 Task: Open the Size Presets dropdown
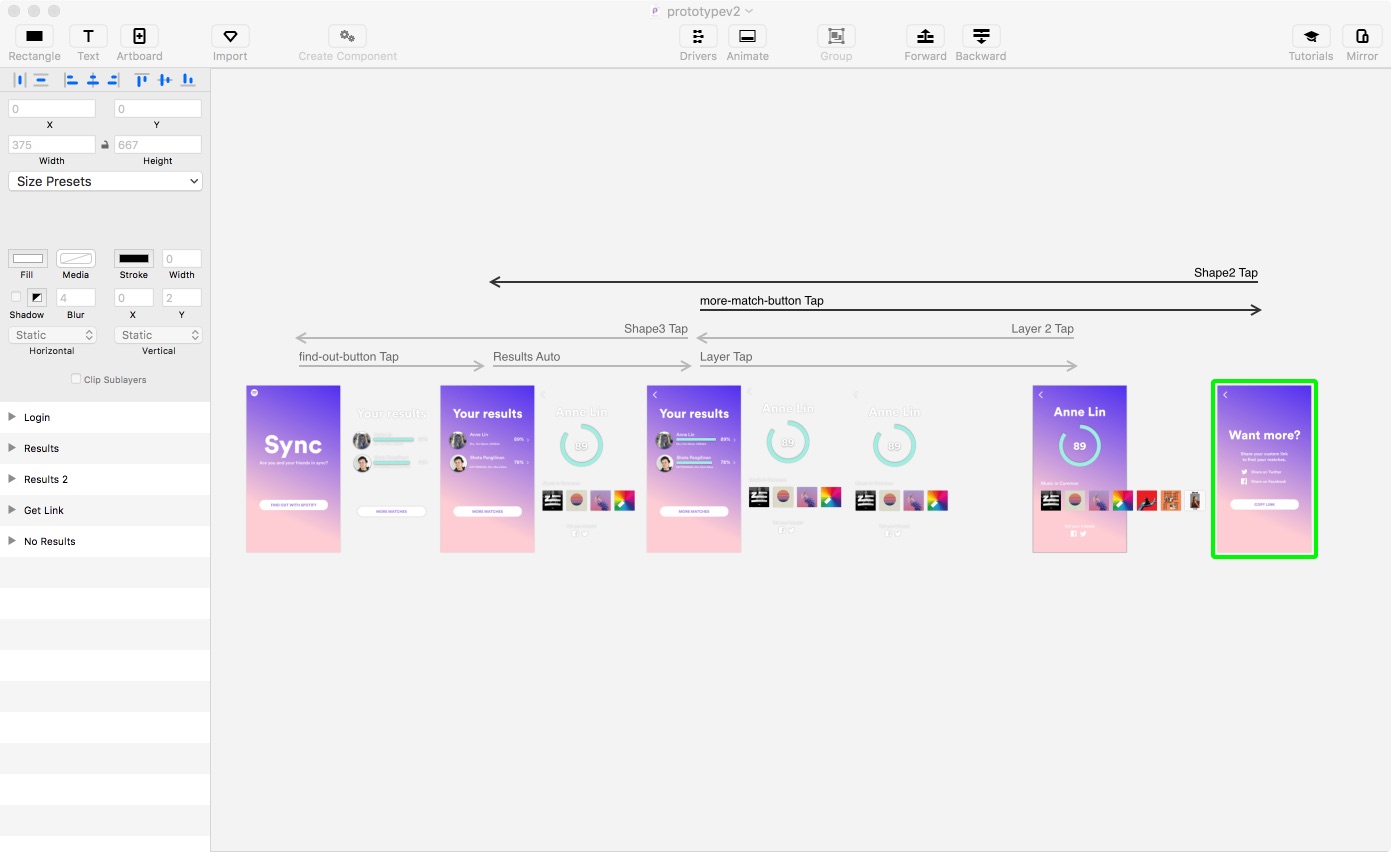105,181
